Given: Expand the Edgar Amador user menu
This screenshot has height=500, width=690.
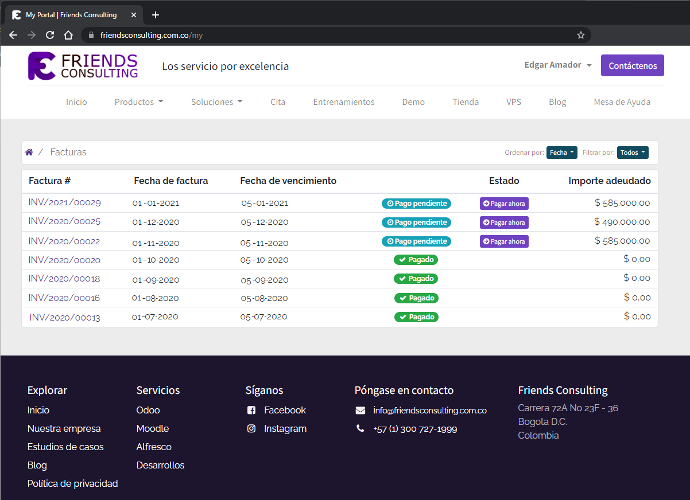Looking at the screenshot, I should click(x=558, y=66).
